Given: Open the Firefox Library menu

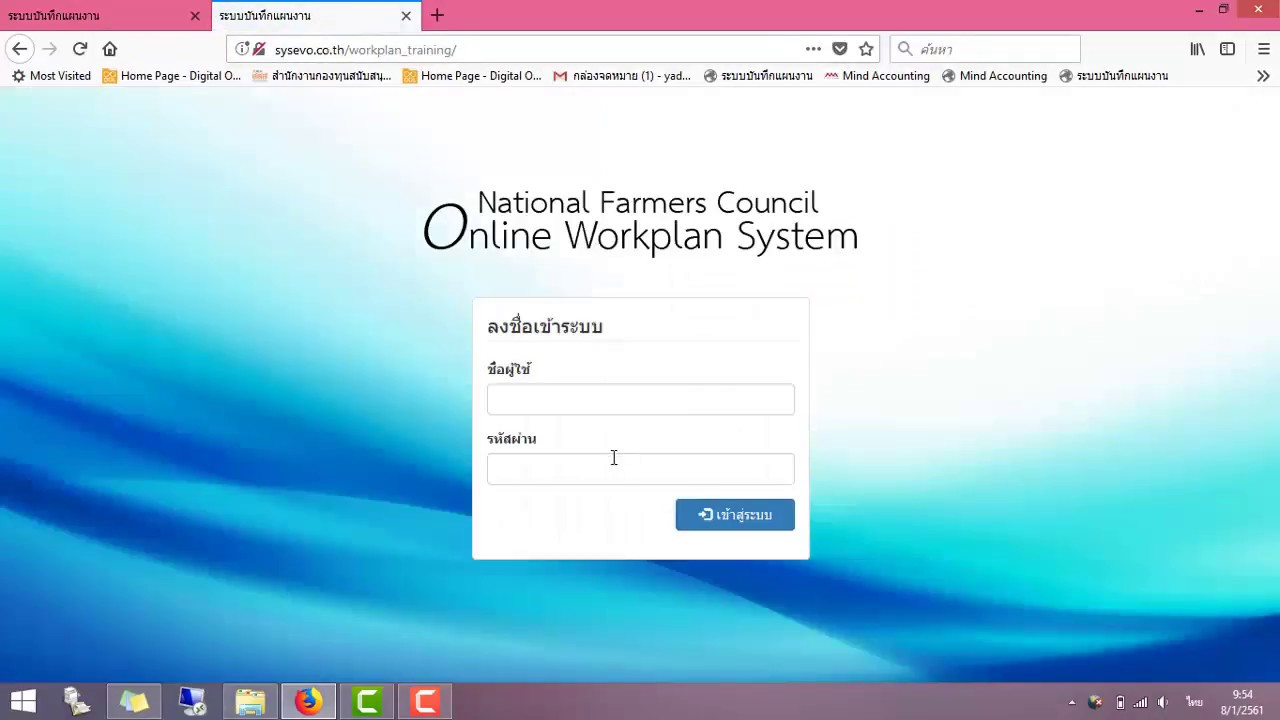Looking at the screenshot, I should 1197,49.
